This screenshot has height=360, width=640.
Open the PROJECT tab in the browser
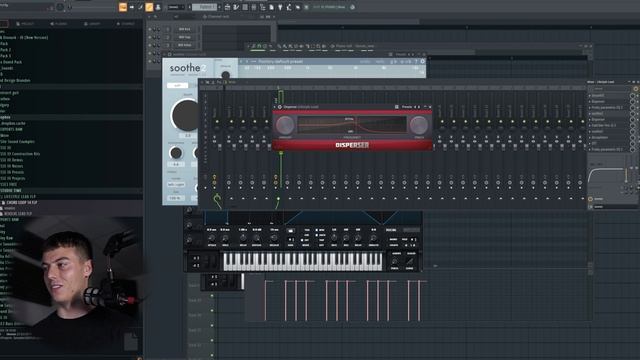[25, 24]
